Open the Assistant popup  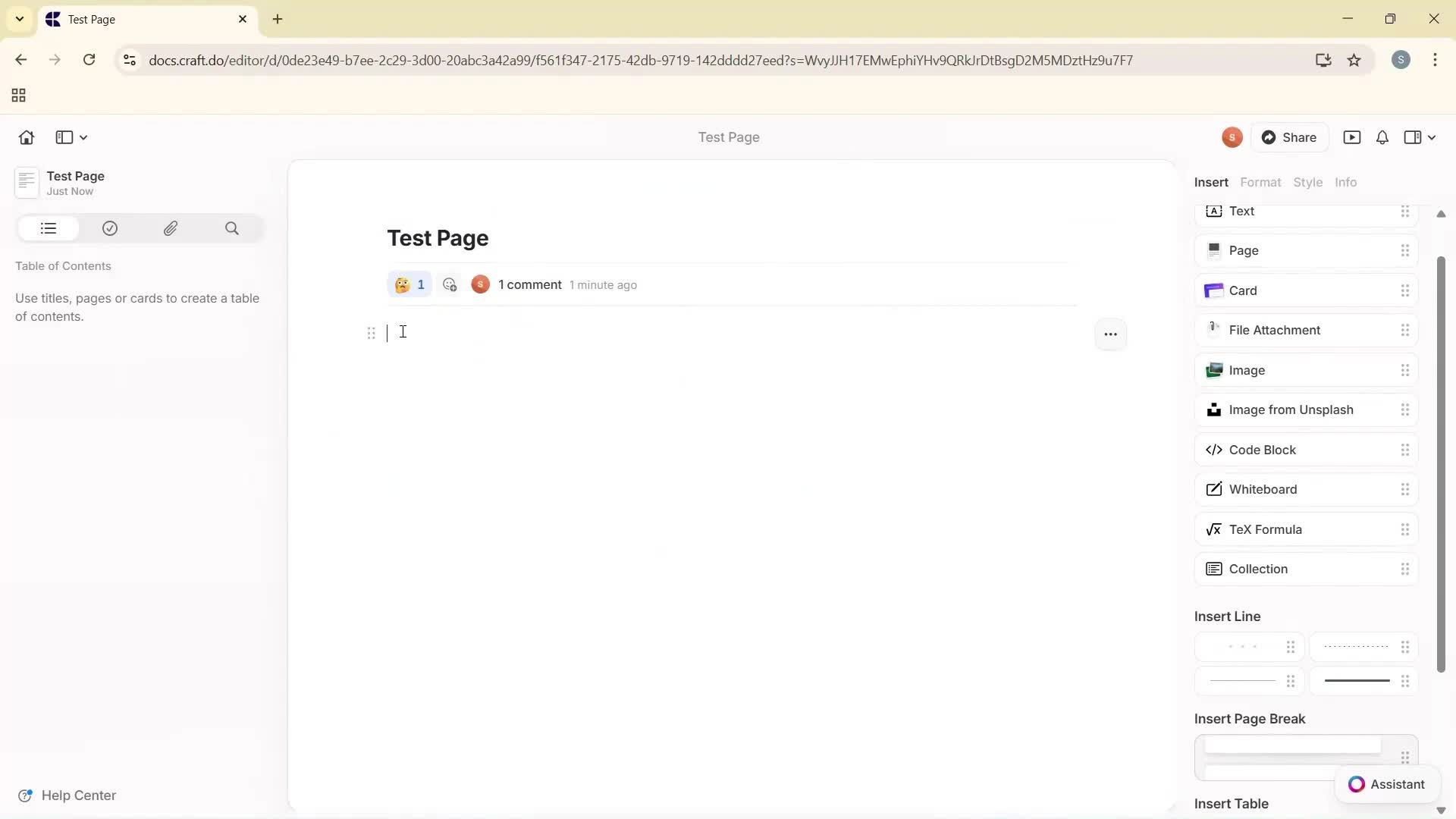point(1387,784)
